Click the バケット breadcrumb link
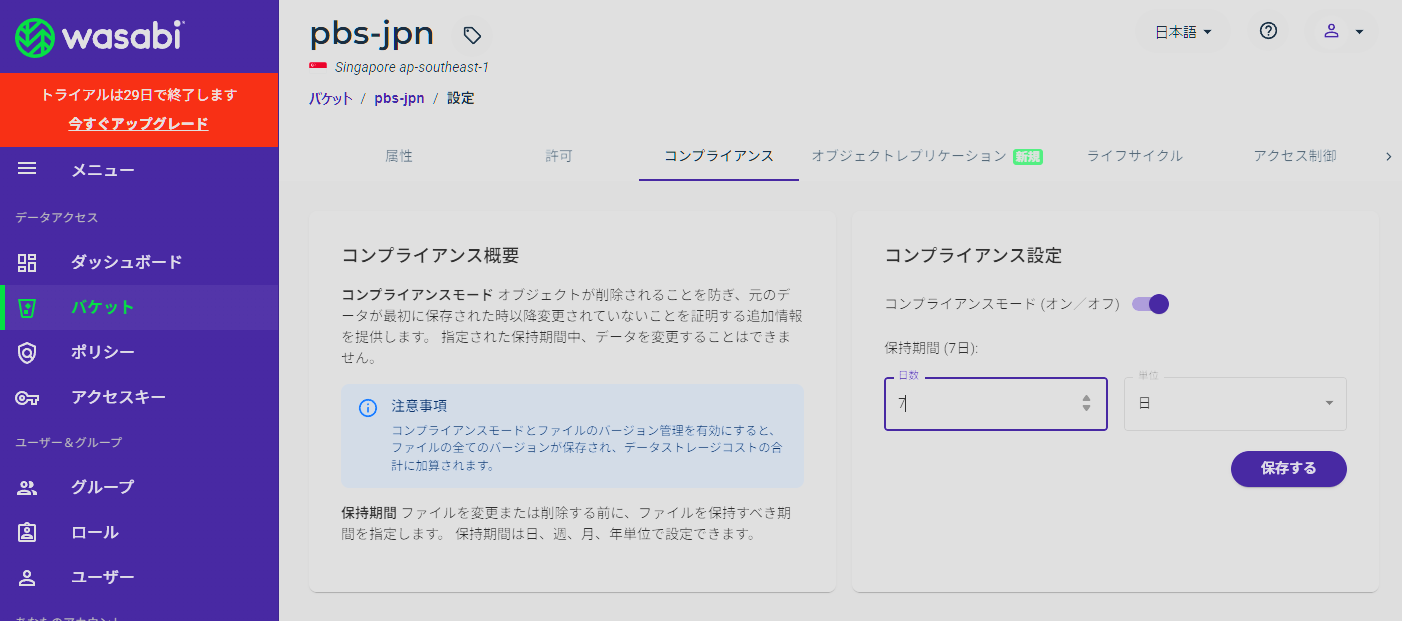The width and height of the screenshot is (1402, 621). pyautogui.click(x=330, y=98)
